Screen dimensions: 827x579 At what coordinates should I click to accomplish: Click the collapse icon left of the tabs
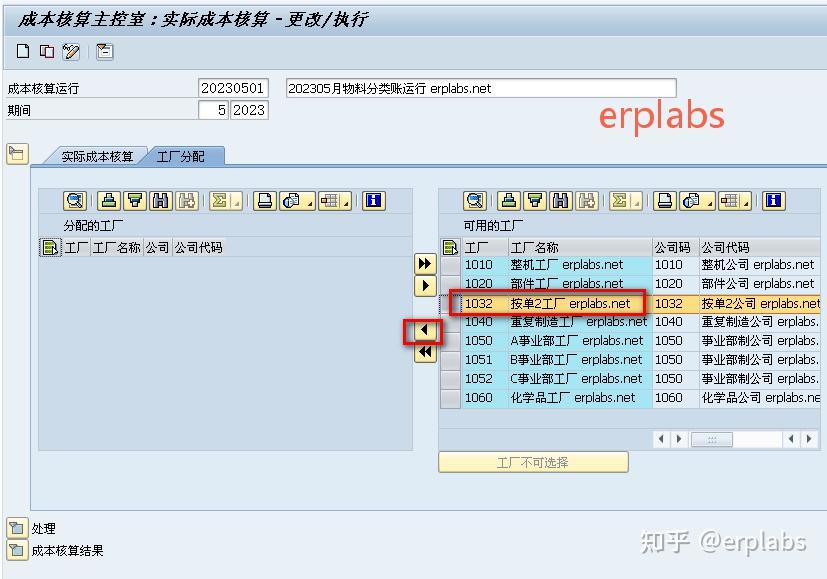pos(17,154)
